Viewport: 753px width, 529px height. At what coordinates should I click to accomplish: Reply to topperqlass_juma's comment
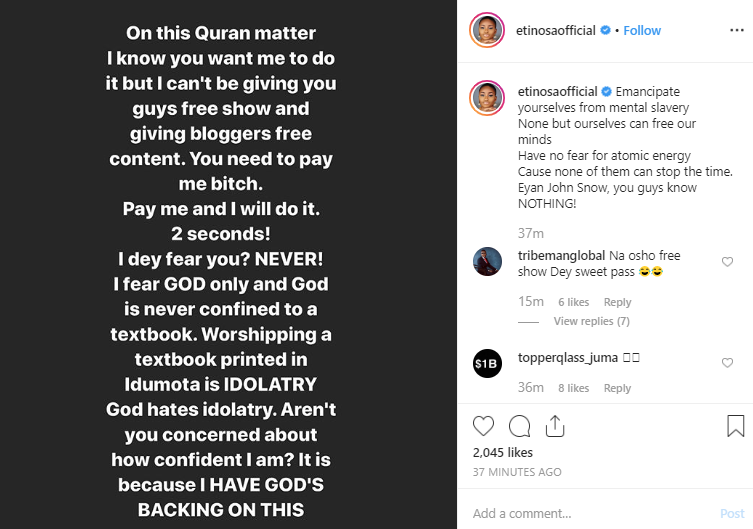point(617,388)
